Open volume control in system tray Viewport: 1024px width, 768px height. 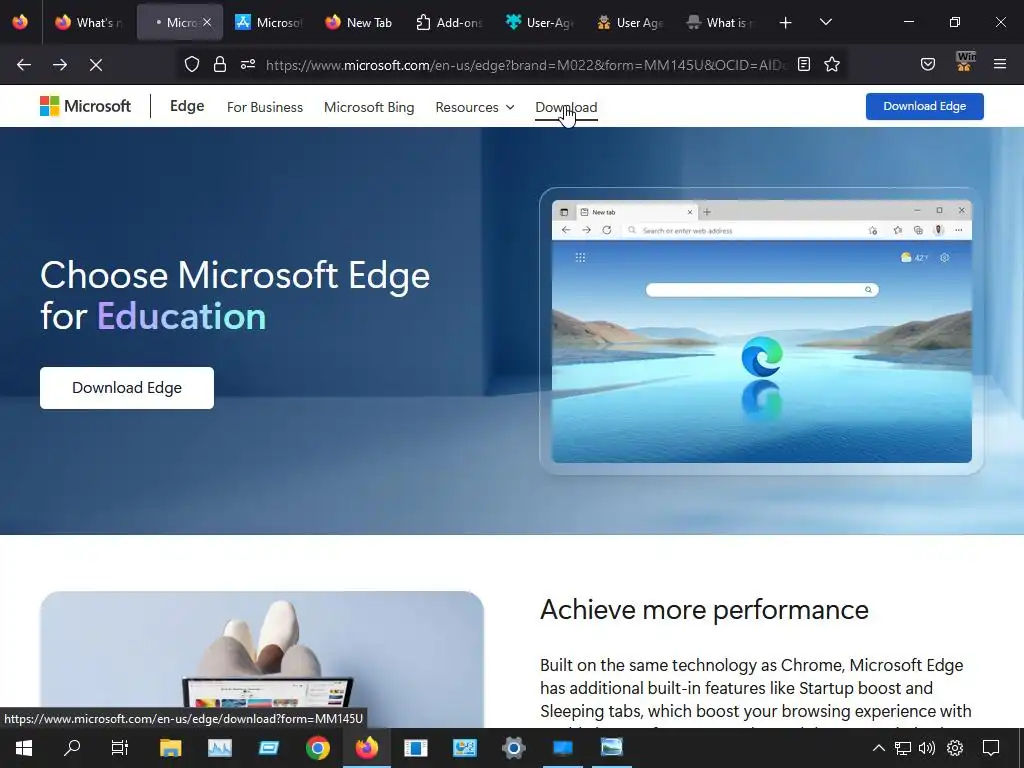coord(927,748)
